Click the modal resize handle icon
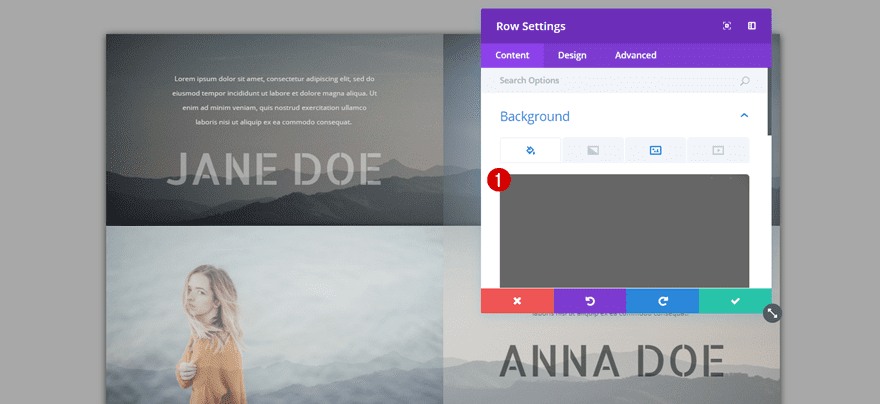The width and height of the screenshot is (880, 404). (x=772, y=313)
